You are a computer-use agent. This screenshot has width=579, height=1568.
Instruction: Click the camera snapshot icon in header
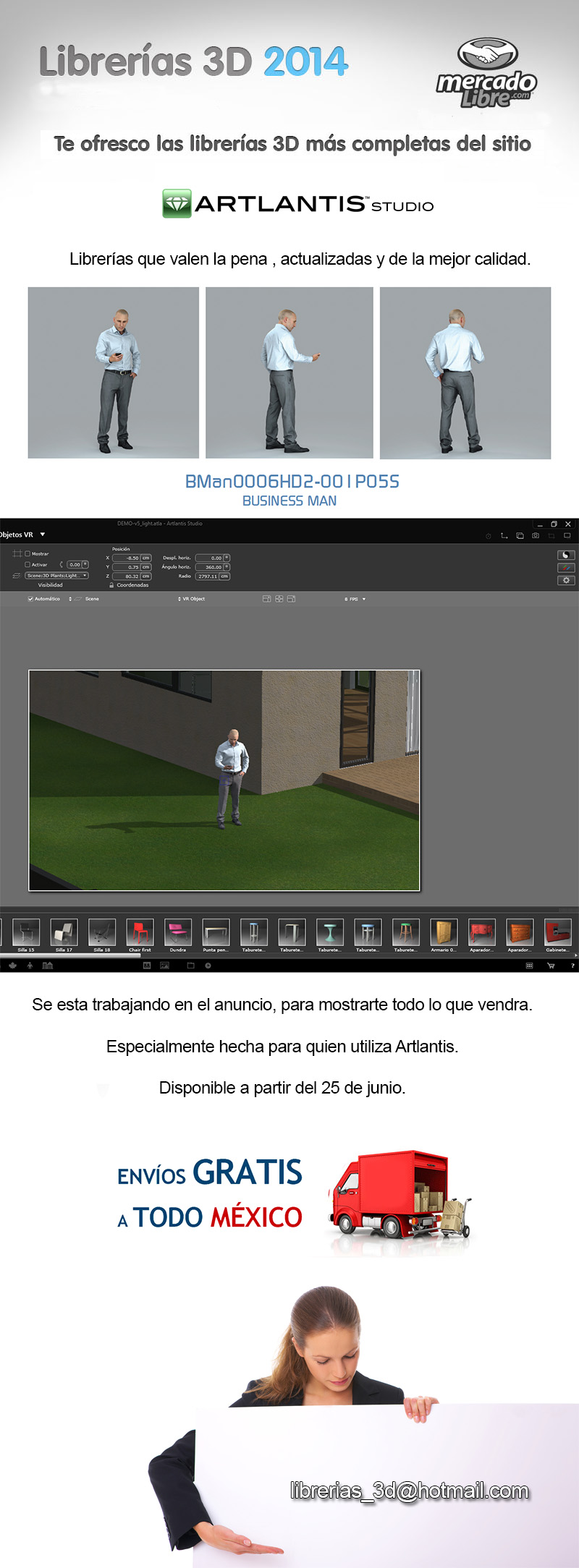536,536
